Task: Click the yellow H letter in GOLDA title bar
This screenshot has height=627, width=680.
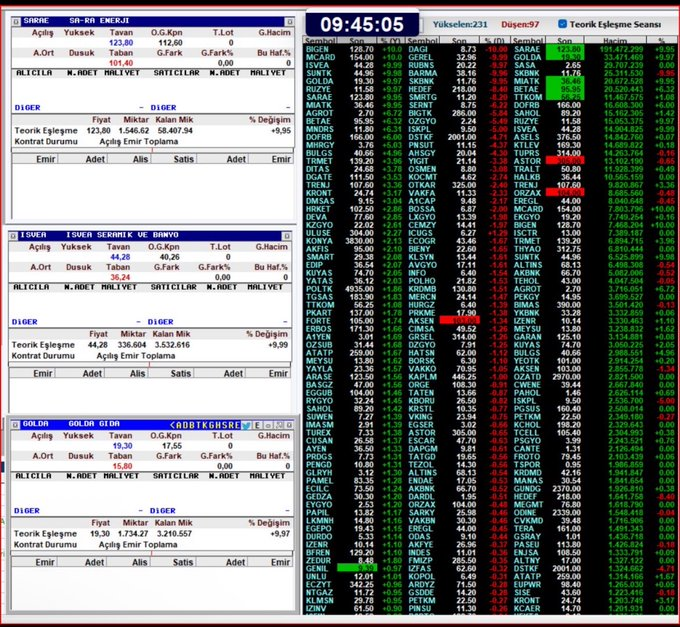Action: 218,425
